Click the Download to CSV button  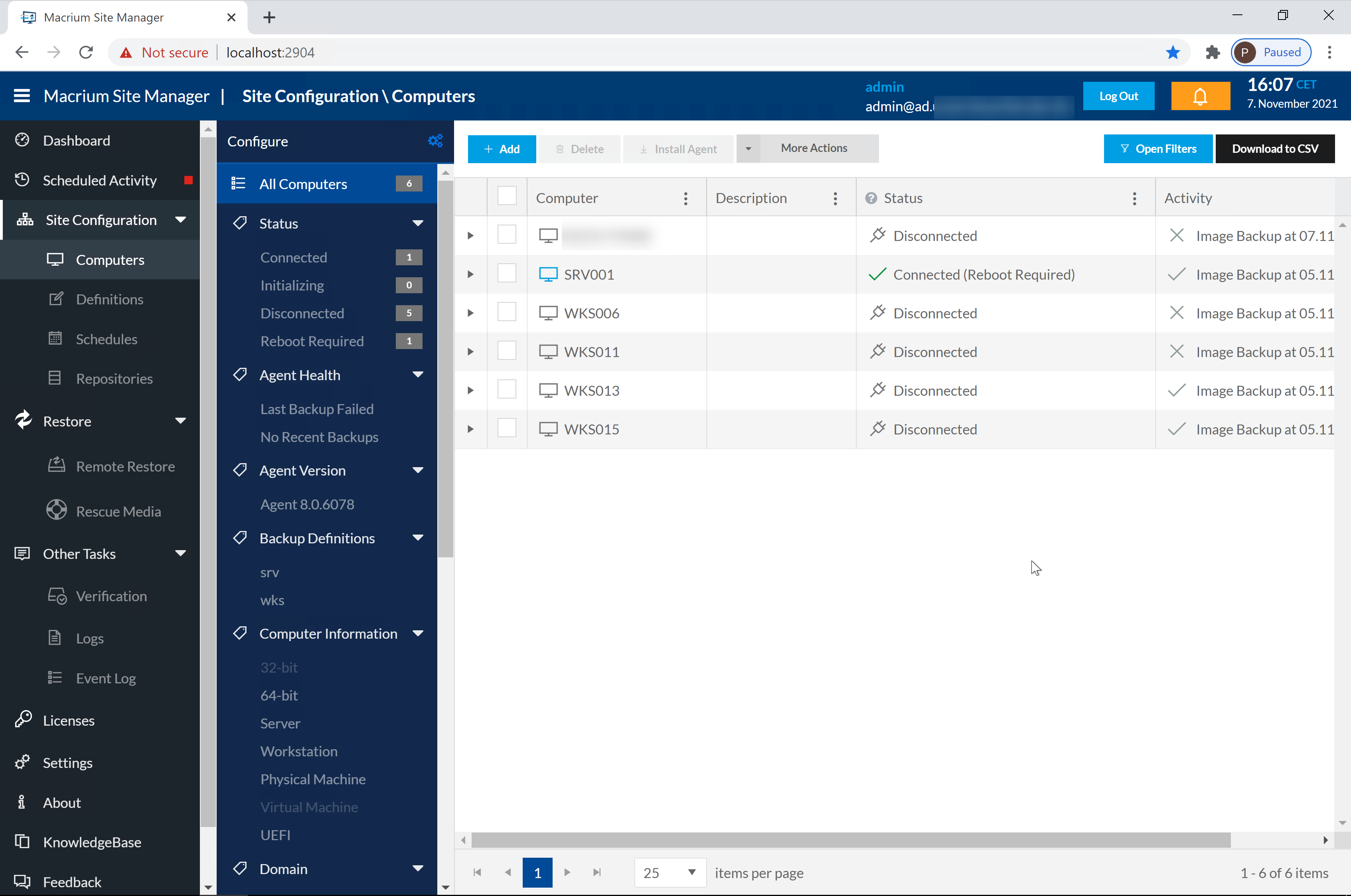pos(1274,148)
